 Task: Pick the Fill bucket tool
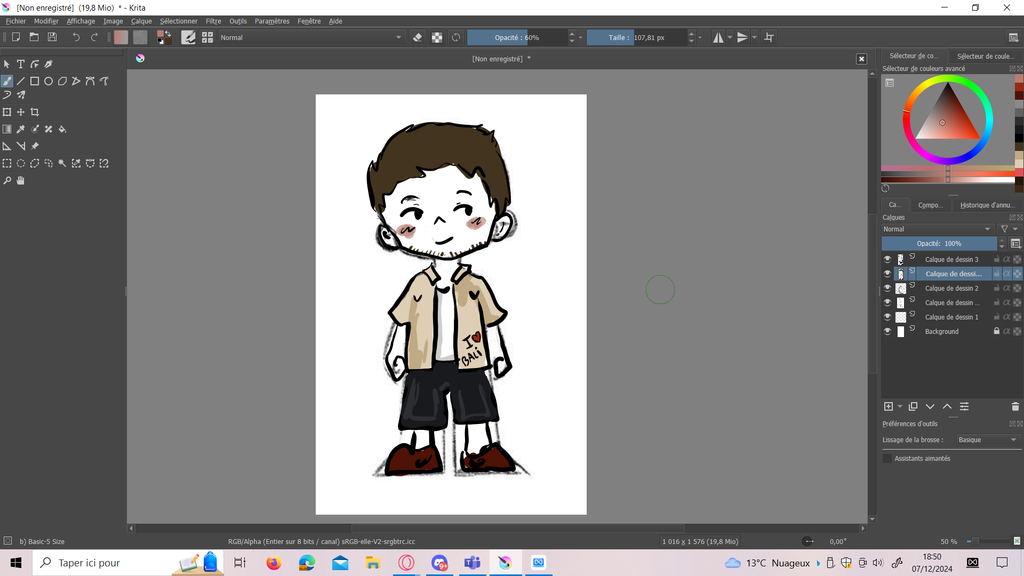point(62,129)
